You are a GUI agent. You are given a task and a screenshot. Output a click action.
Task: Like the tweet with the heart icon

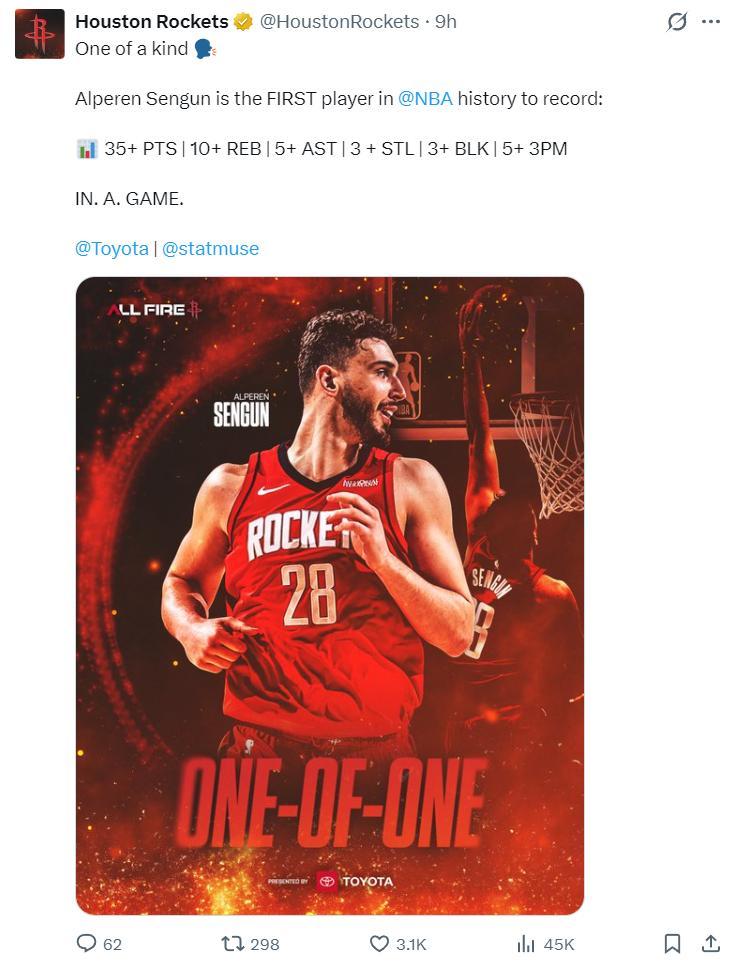click(x=379, y=944)
